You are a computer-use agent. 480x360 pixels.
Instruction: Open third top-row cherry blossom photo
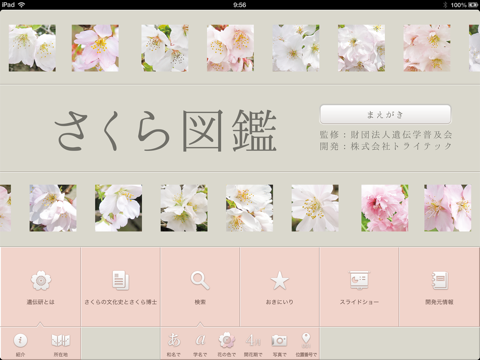point(165,48)
